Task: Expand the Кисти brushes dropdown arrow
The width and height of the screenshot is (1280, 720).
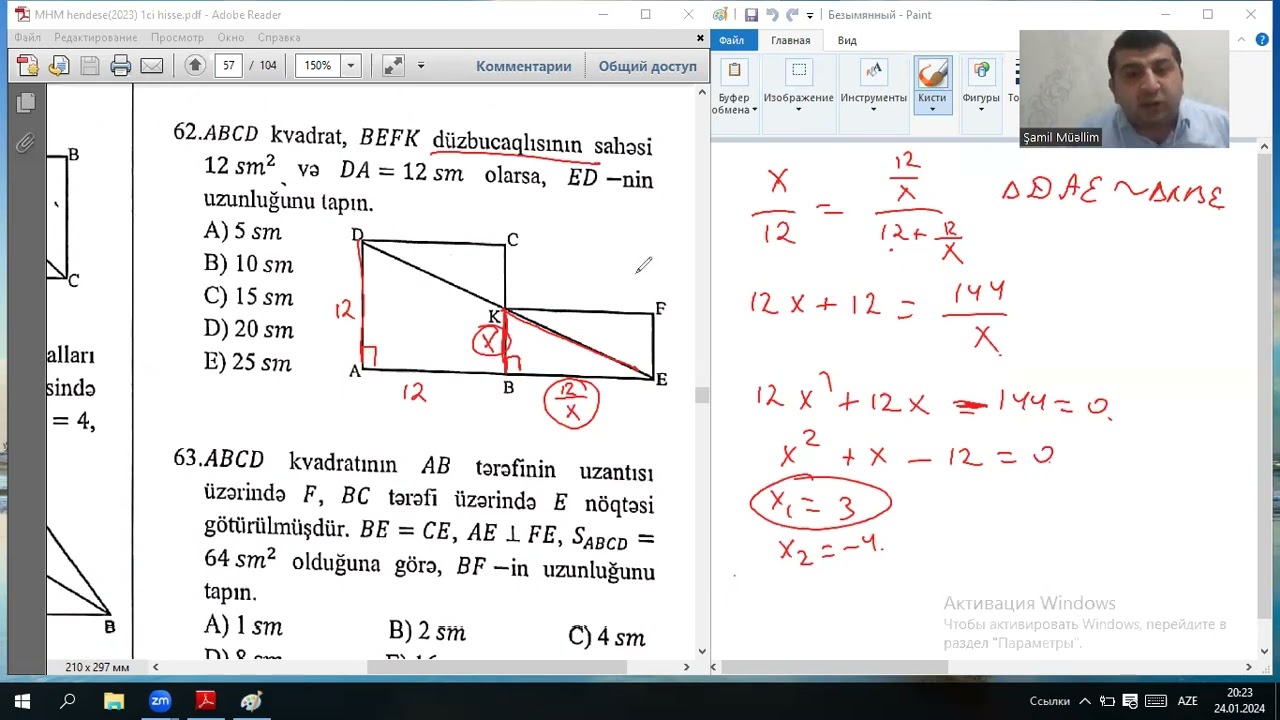Action: click(x=932, y=108)
